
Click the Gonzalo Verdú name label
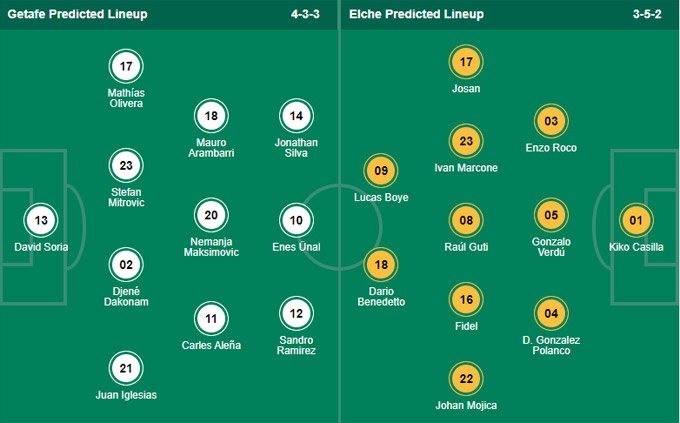tap(551, 247)
